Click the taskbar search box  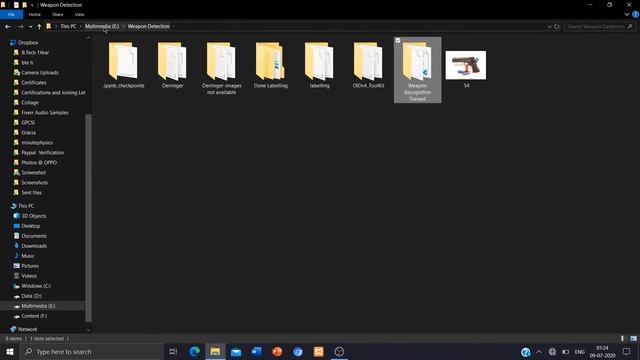91,351
